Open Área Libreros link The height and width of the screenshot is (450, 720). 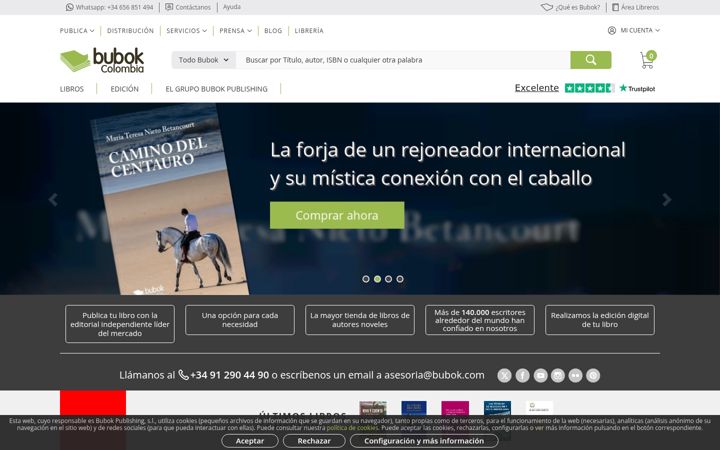coord(636,7)
